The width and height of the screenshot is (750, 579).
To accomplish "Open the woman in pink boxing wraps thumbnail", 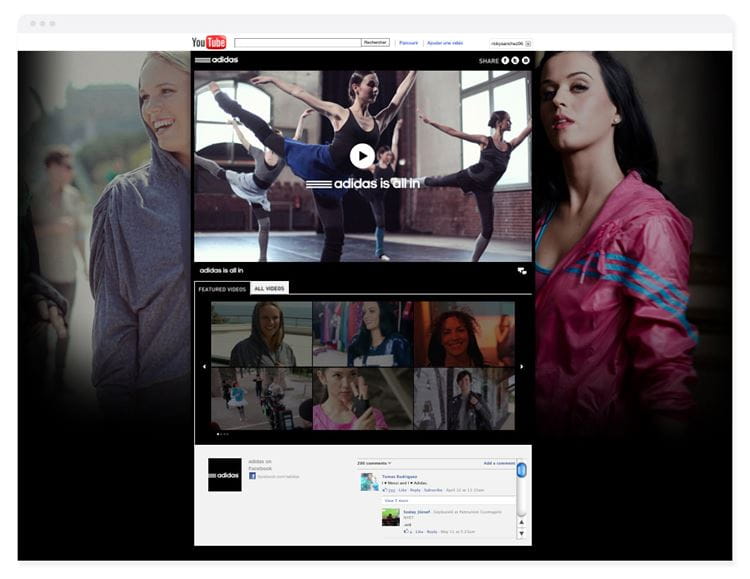I will click(x=363, y=399).
